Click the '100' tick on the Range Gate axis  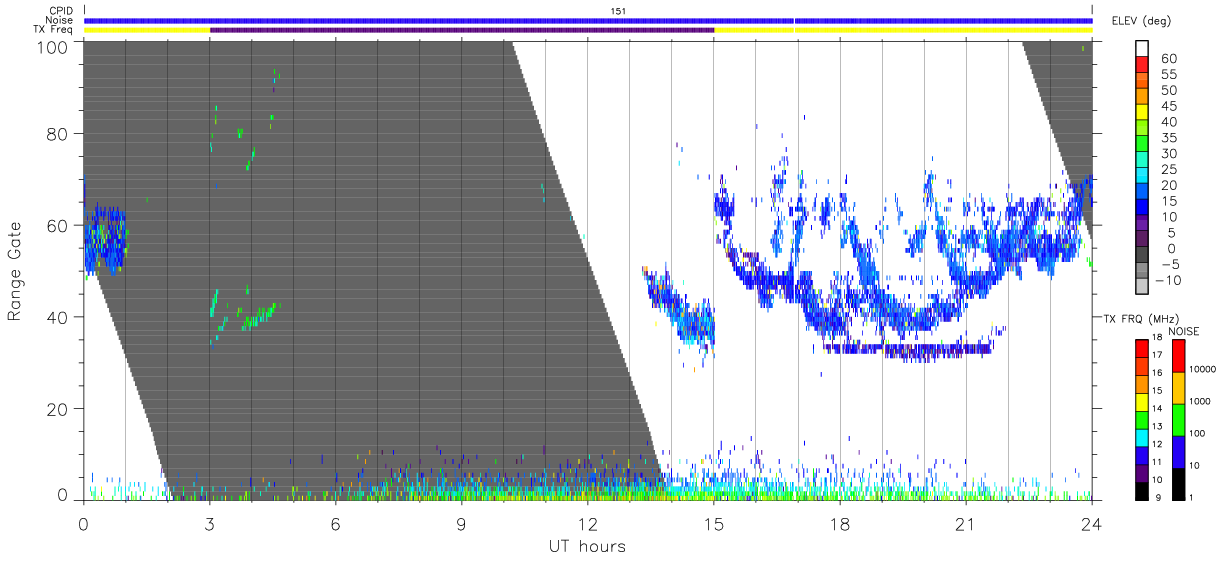click(x=51, y=46)
